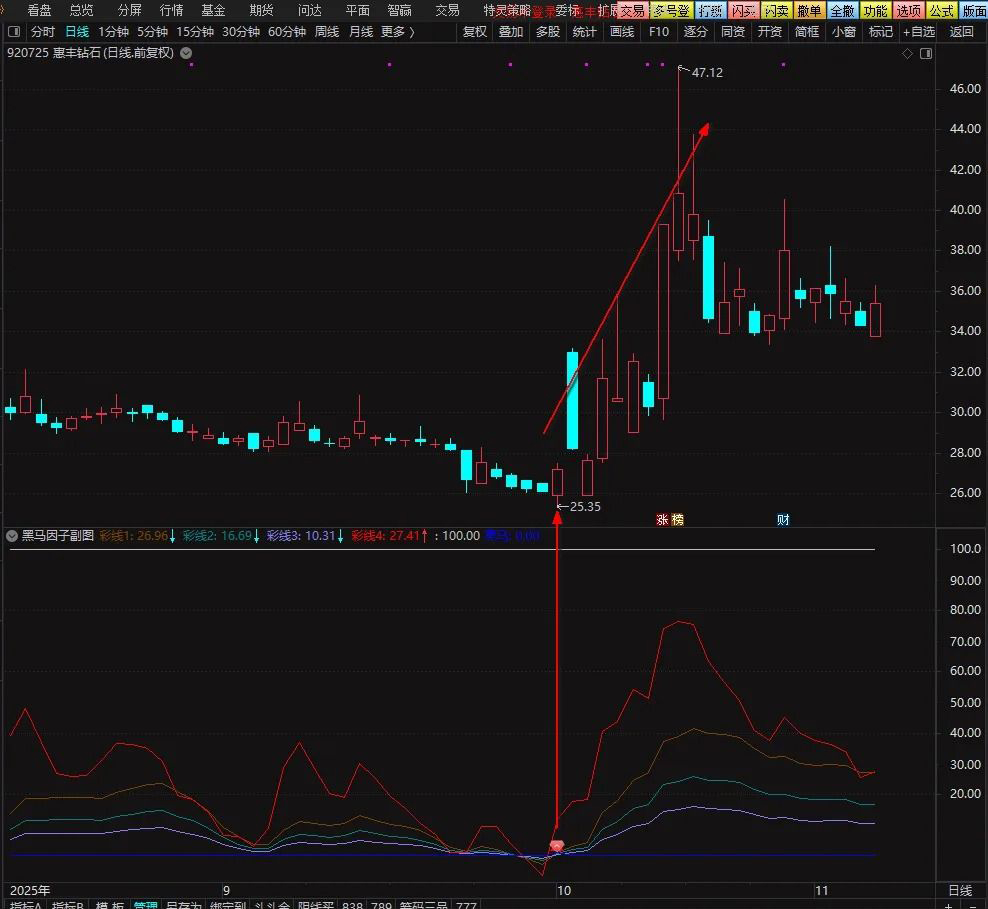Add stock to watchlist via +自选
988x909 pixels.
click(922, 31)
